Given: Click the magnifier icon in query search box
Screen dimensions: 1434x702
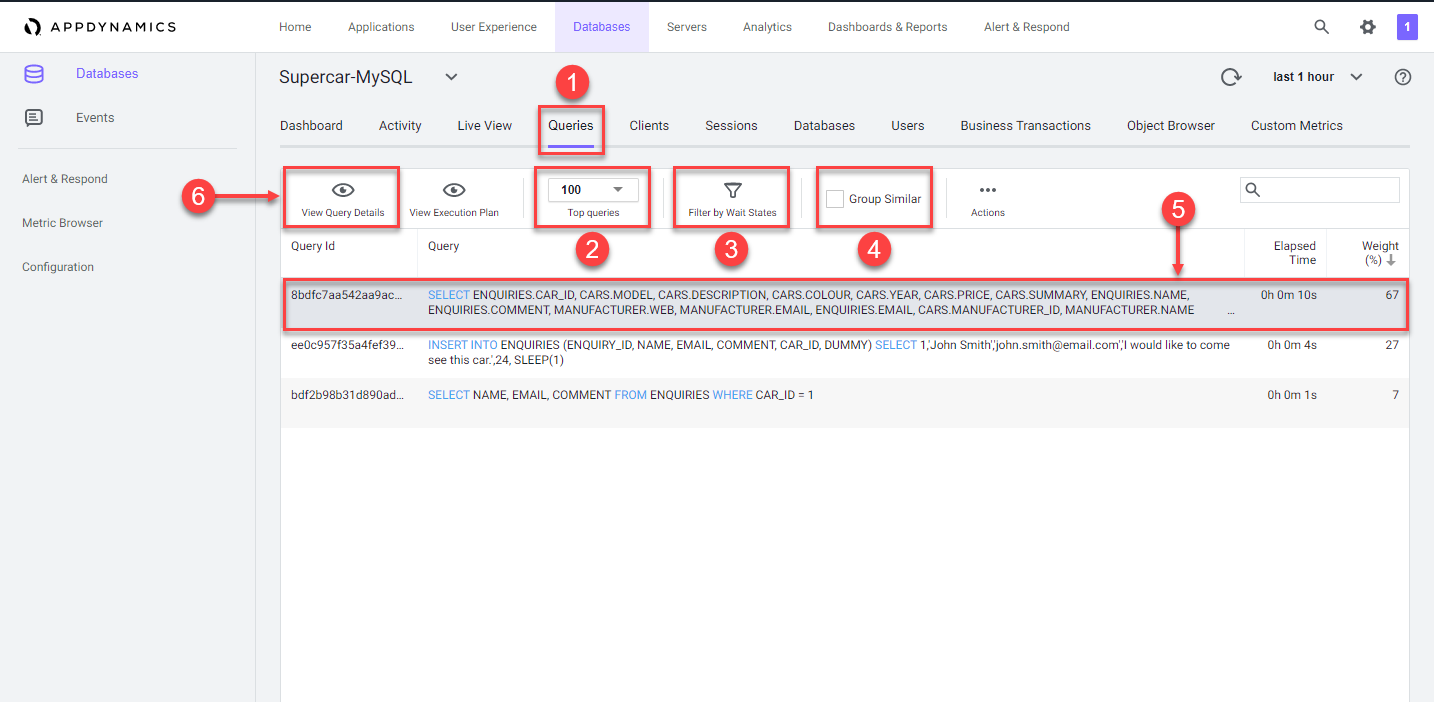Looking at the screenshot, I should [1253, 190].
